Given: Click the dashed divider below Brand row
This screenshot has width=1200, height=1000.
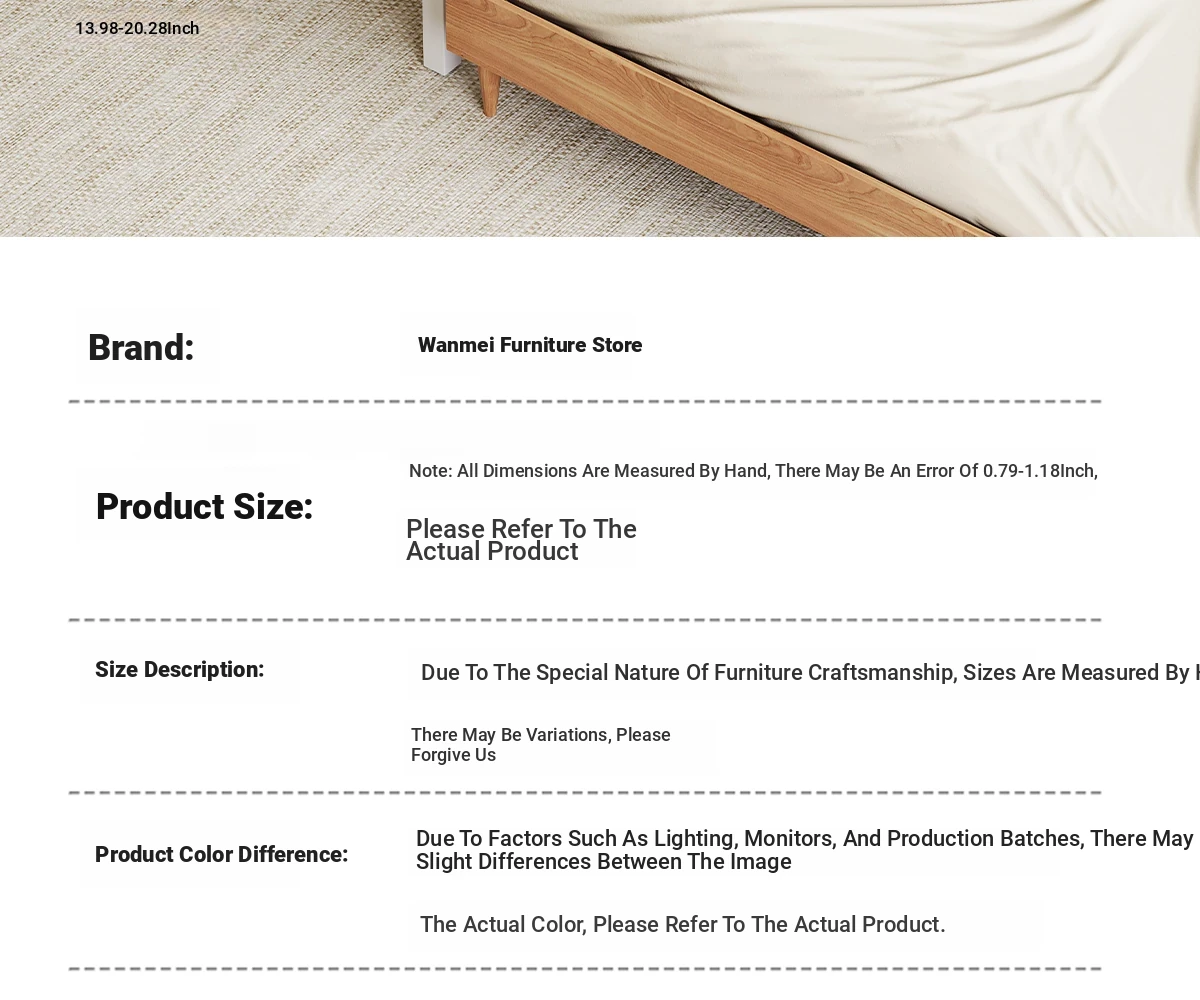Looking at the screenshot, I should [x=585, y=401].
